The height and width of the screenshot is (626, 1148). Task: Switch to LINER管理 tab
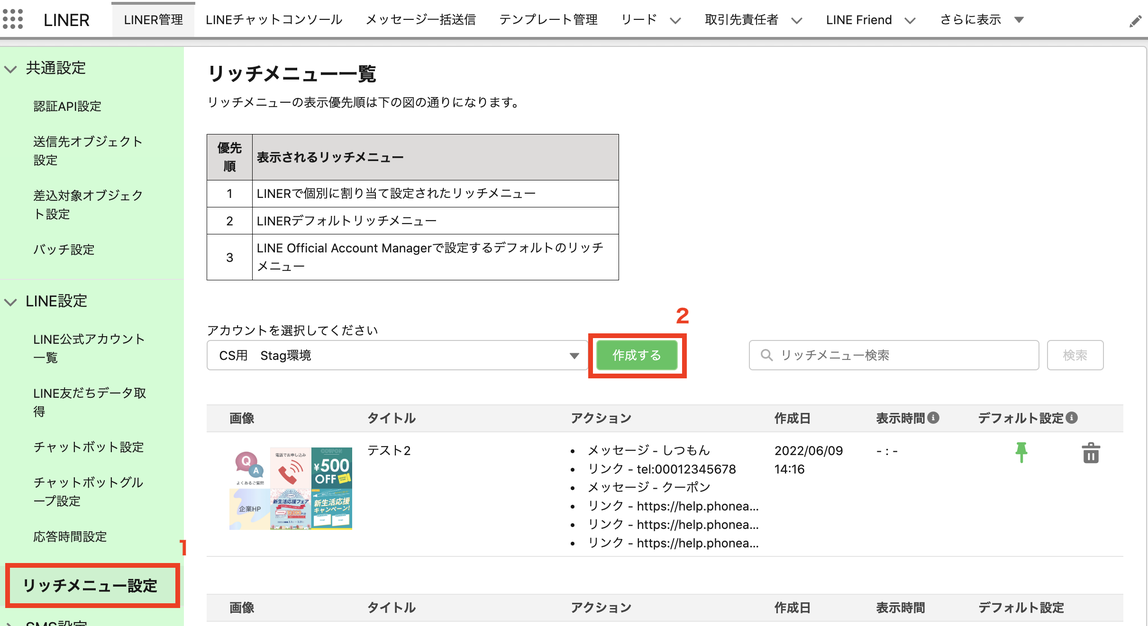[x=153, y=20]
